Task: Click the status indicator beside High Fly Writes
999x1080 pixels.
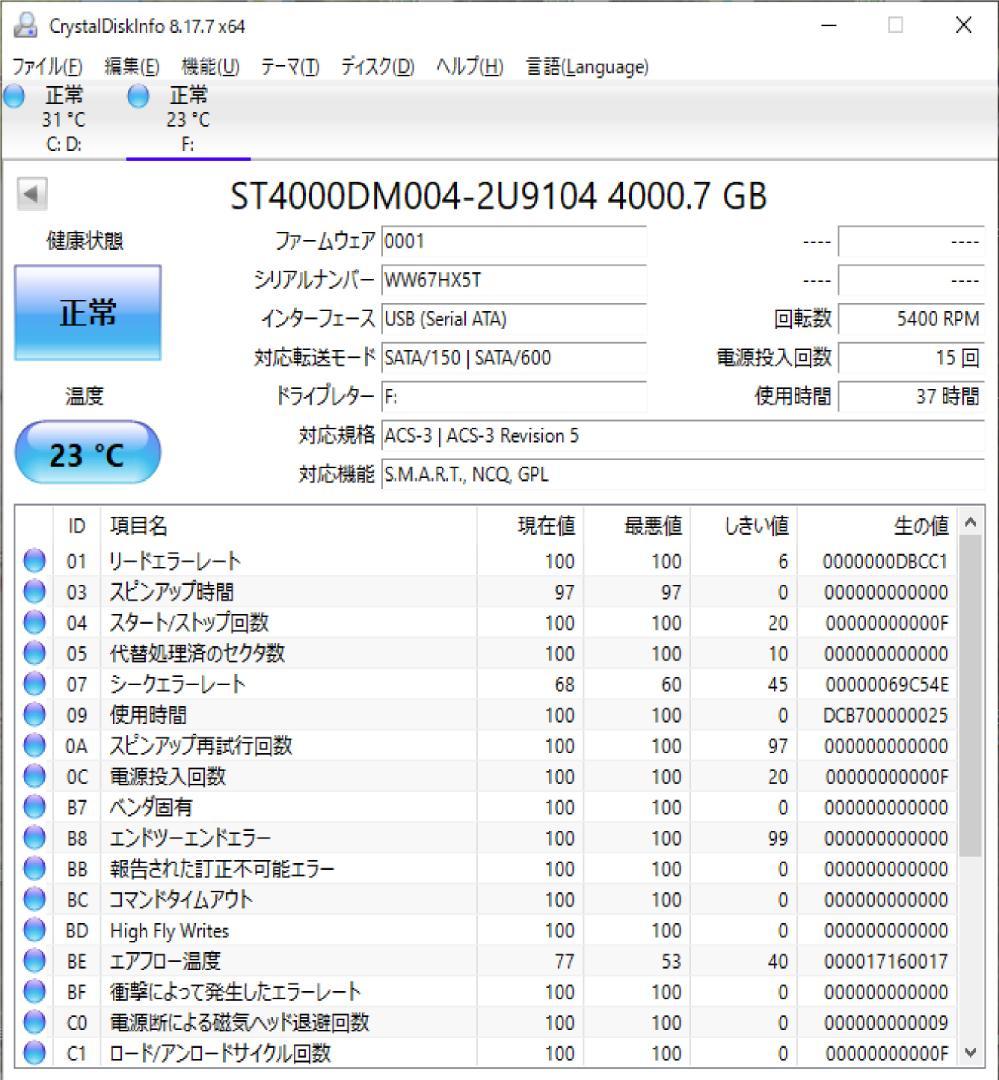Action: [33, 931]
